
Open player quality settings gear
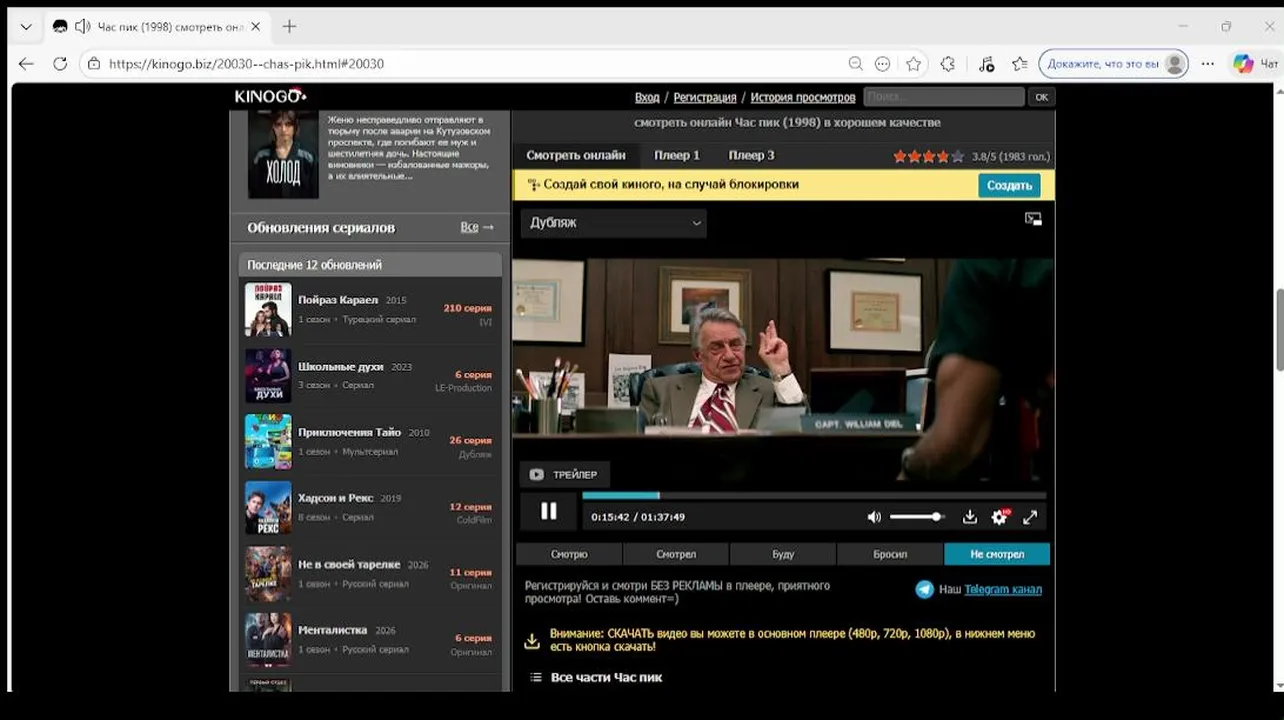click(x=999, y=517)
